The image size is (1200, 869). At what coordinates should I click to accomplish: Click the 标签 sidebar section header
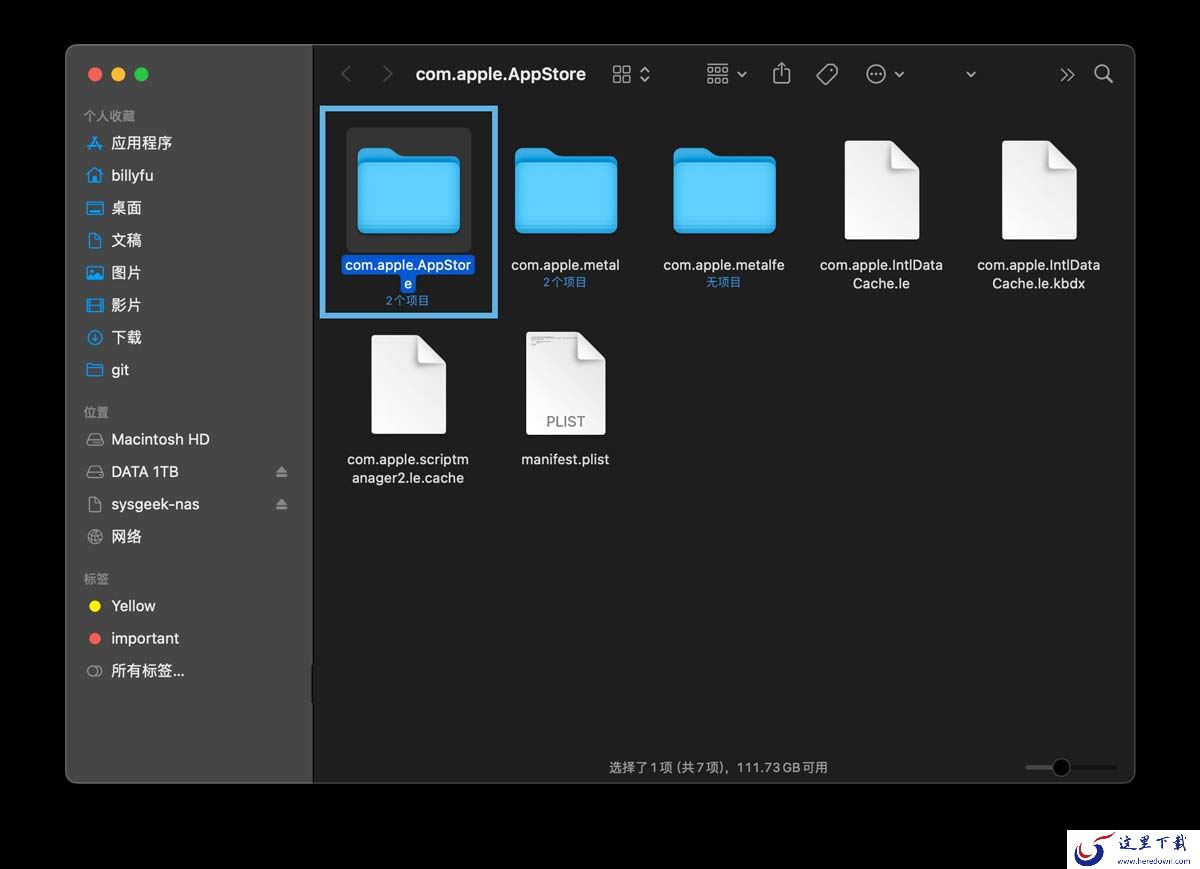pyautogui.click(x=96, y=579)
